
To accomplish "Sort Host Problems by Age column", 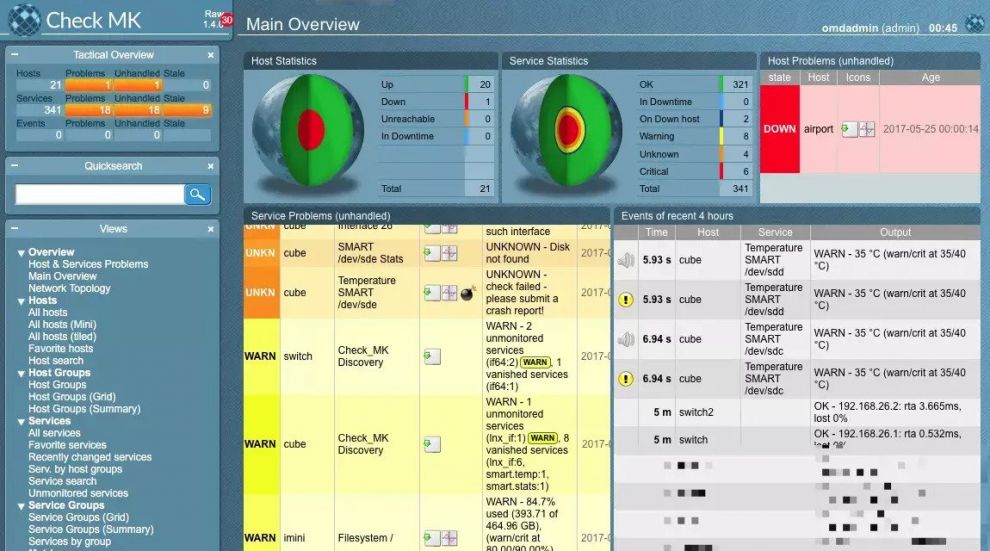I will (x=930, y=77).
